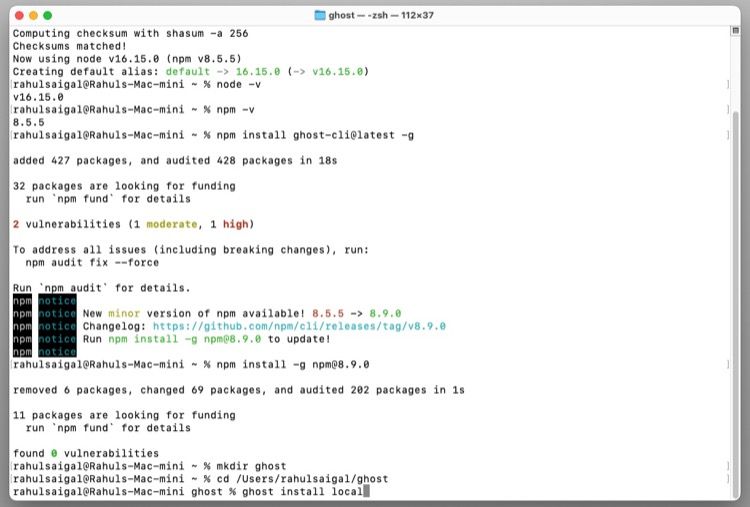750x507 pixels.
Task: Click the red 'high' vulnerability word
Action: [x=235, y=224]
